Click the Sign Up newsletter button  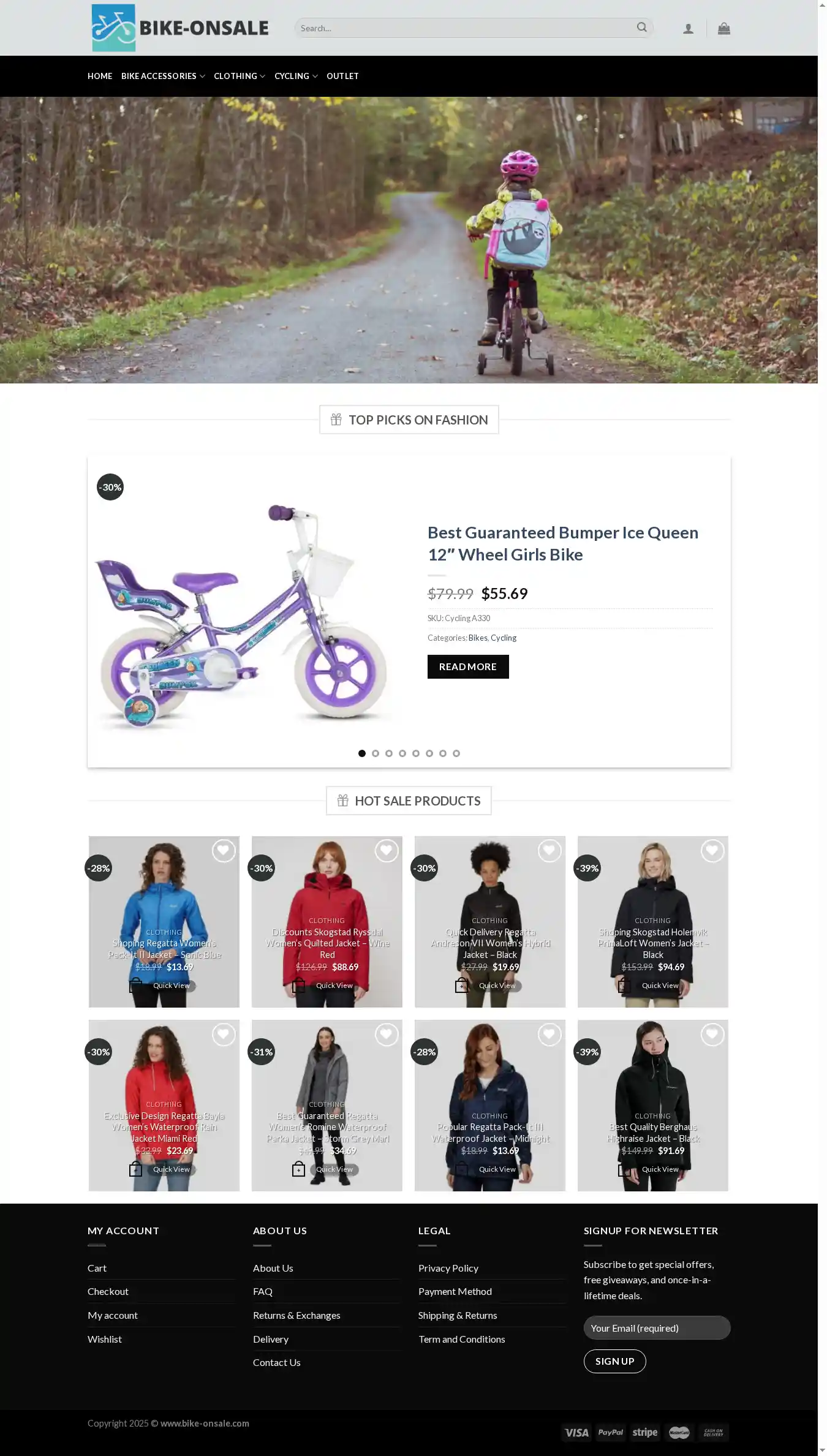tap(614, 1361)
